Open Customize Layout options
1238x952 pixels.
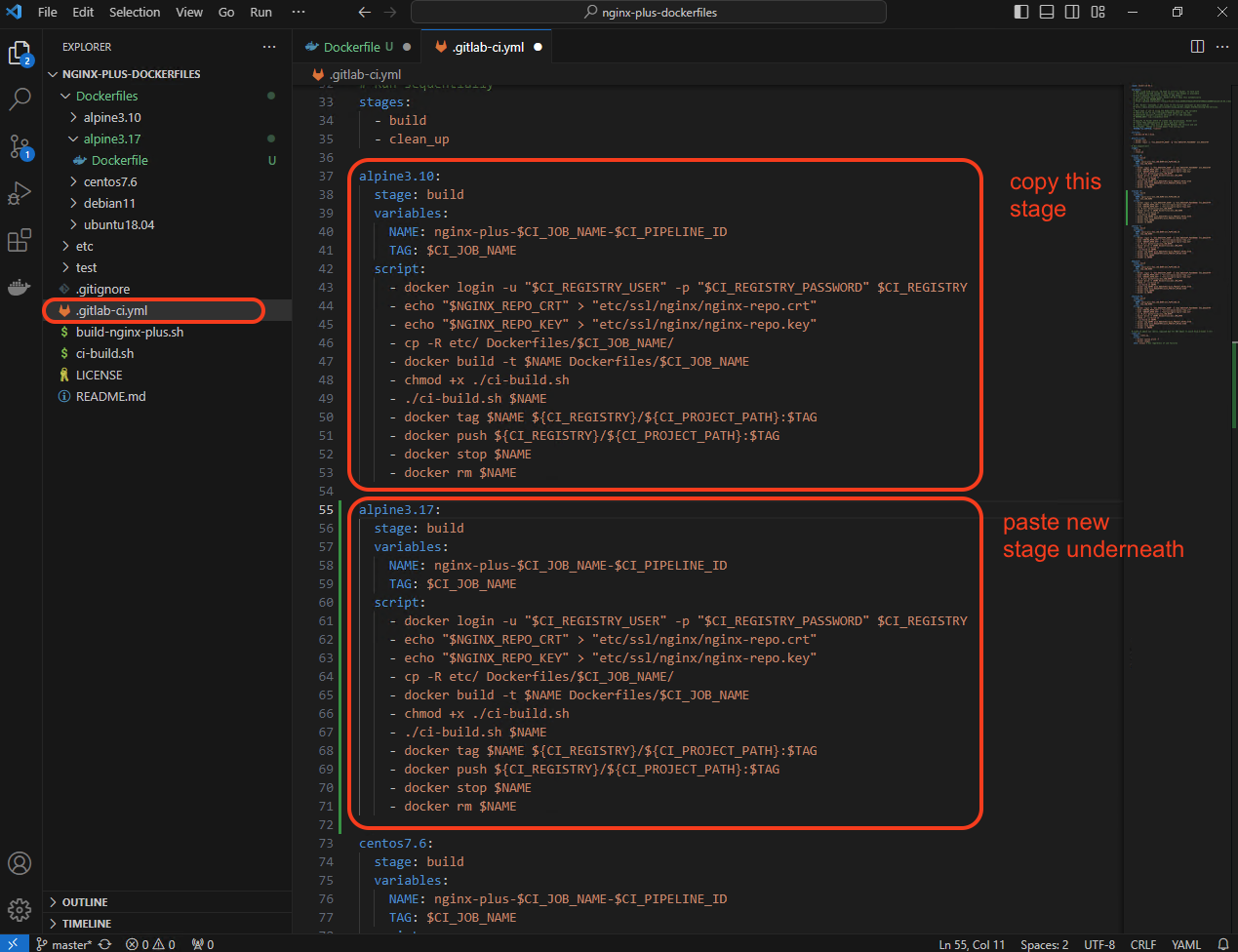click(x=1098, y=12)
